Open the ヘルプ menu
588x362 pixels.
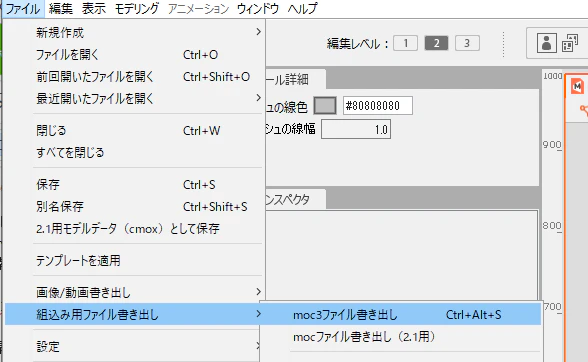pyautogui.click(x=302, y=8)
